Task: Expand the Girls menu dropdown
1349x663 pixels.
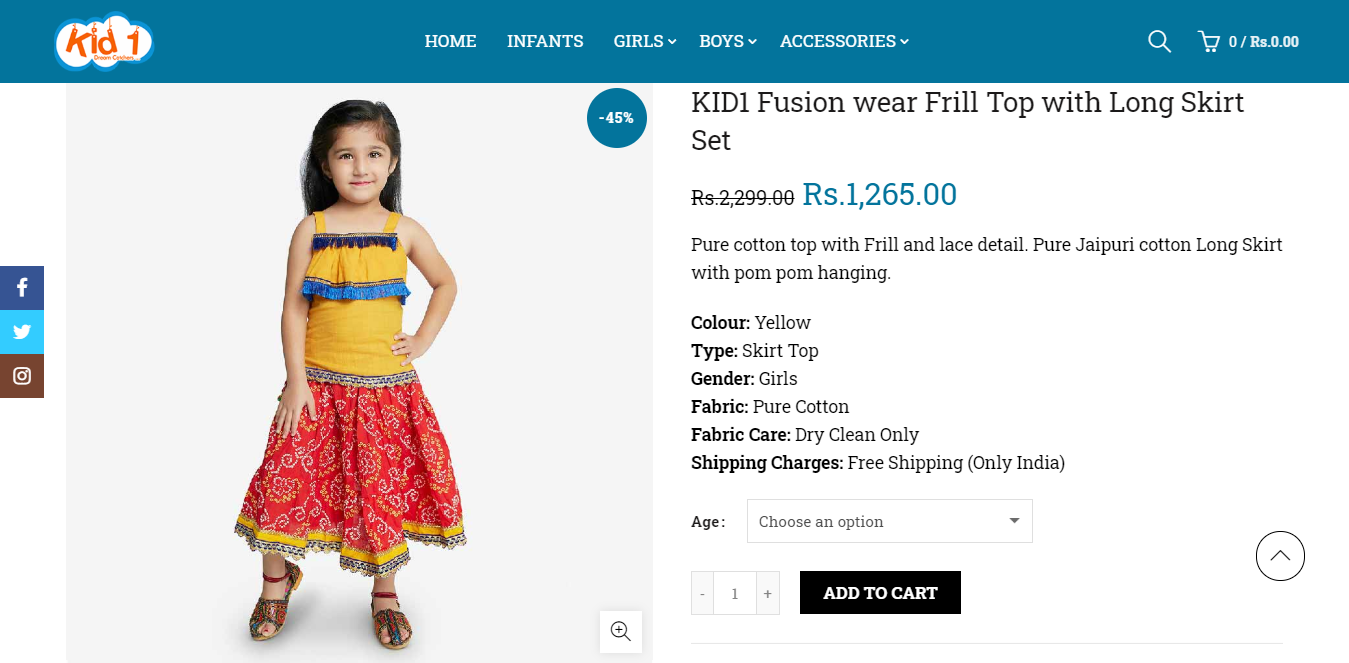Action: 645,41
